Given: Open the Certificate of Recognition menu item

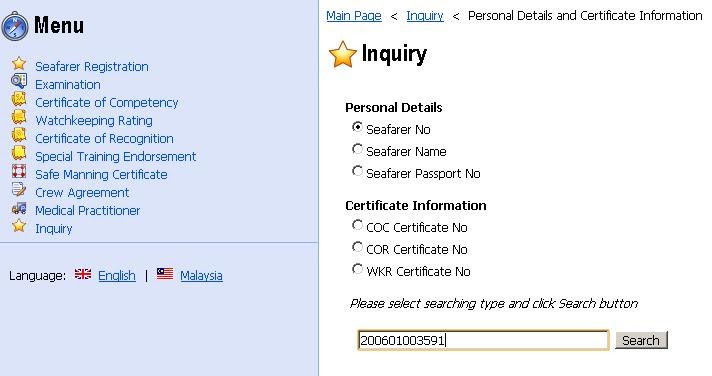Looking at the screenshot, I should click(104, 139).
